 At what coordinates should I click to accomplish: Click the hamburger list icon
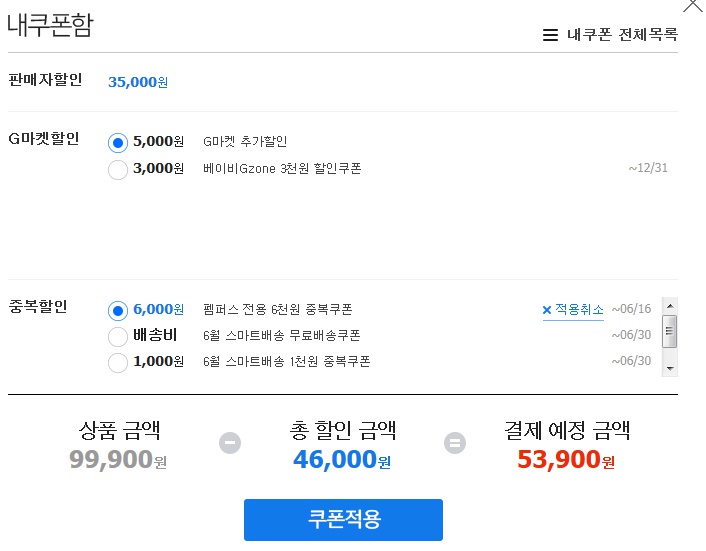[x=550, y=35]
